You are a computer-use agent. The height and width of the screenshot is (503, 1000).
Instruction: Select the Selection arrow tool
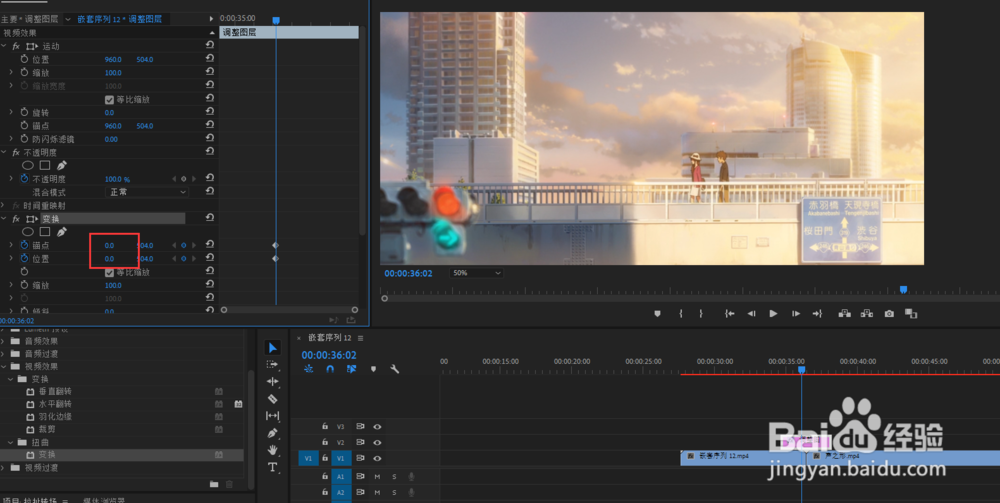click(273, 347)
